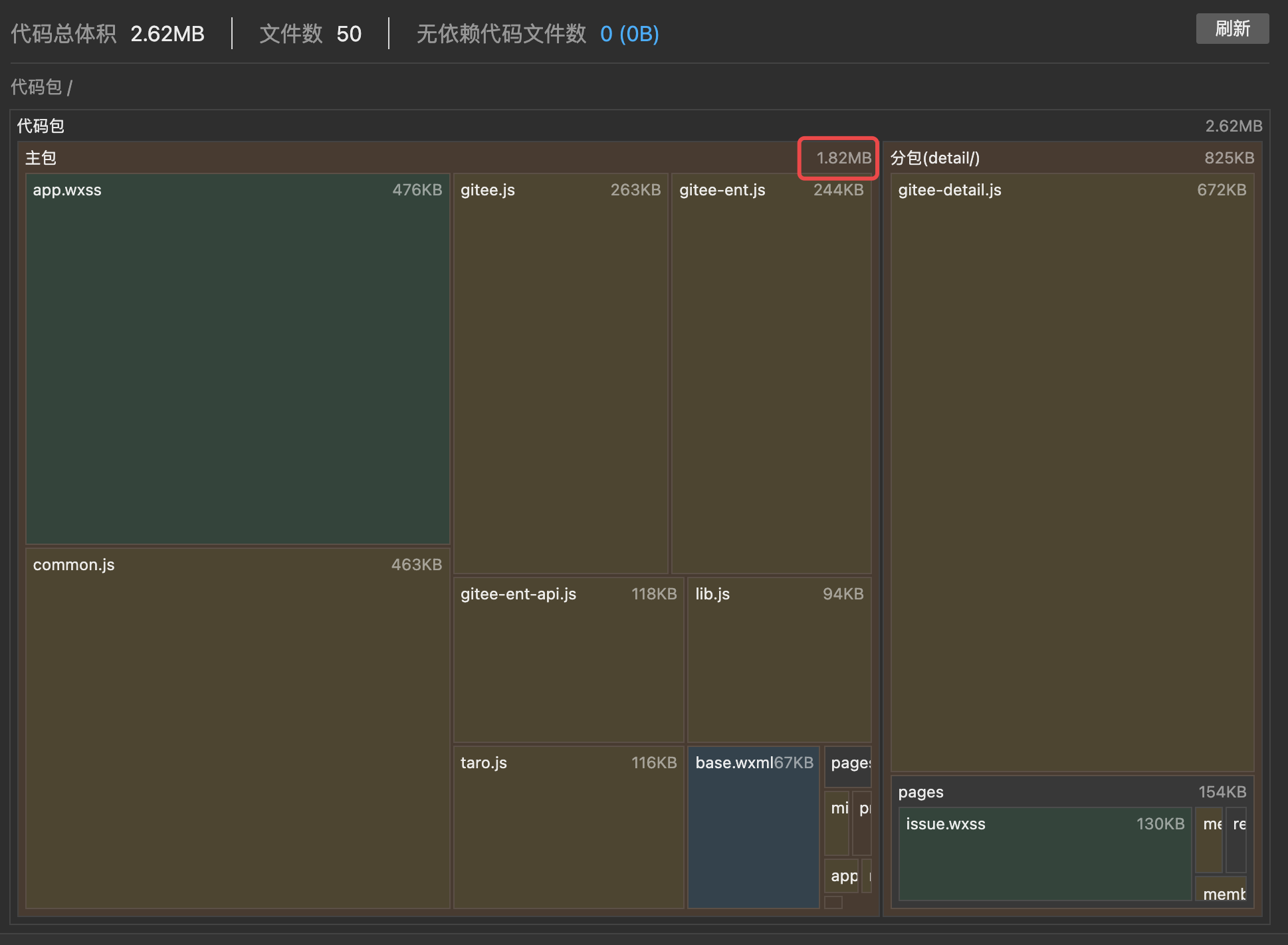
Task: Click the 刷新 refresh button
Action: tap(1232, 29)
